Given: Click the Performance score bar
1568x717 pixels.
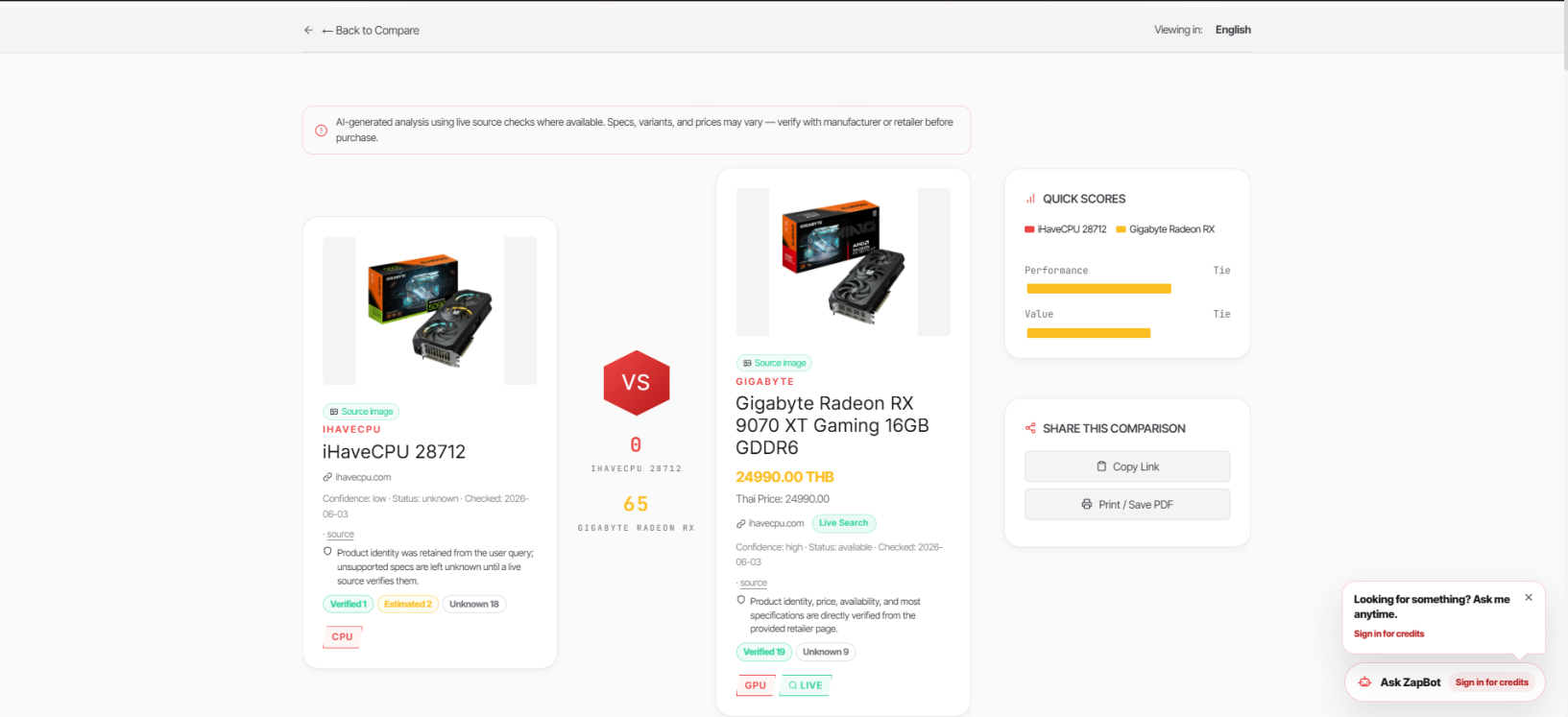Looking at the screenshot, I should tap(1098, 289).
